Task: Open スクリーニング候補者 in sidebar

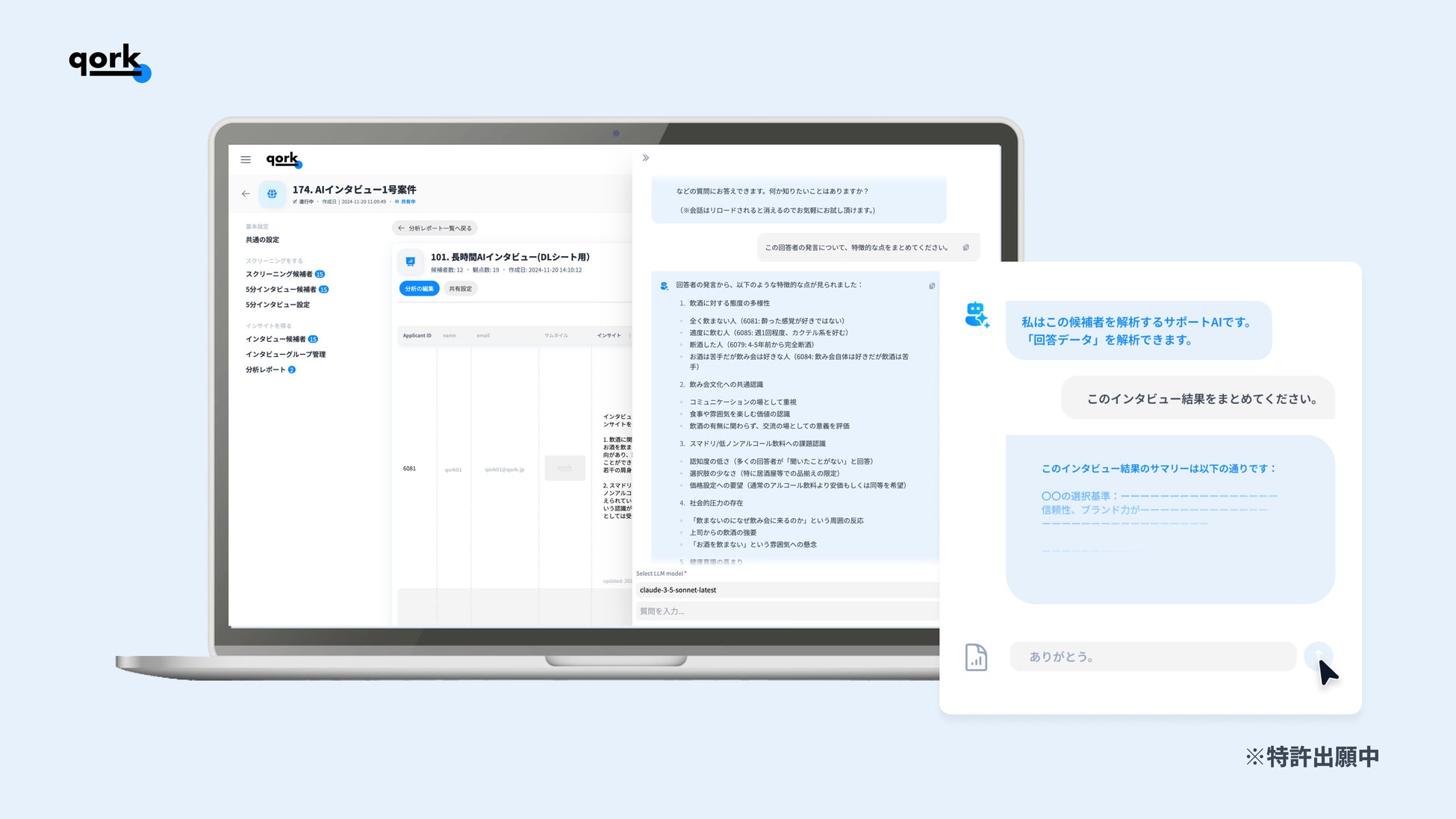Action: pyautogui.click(x=279, y=274)
